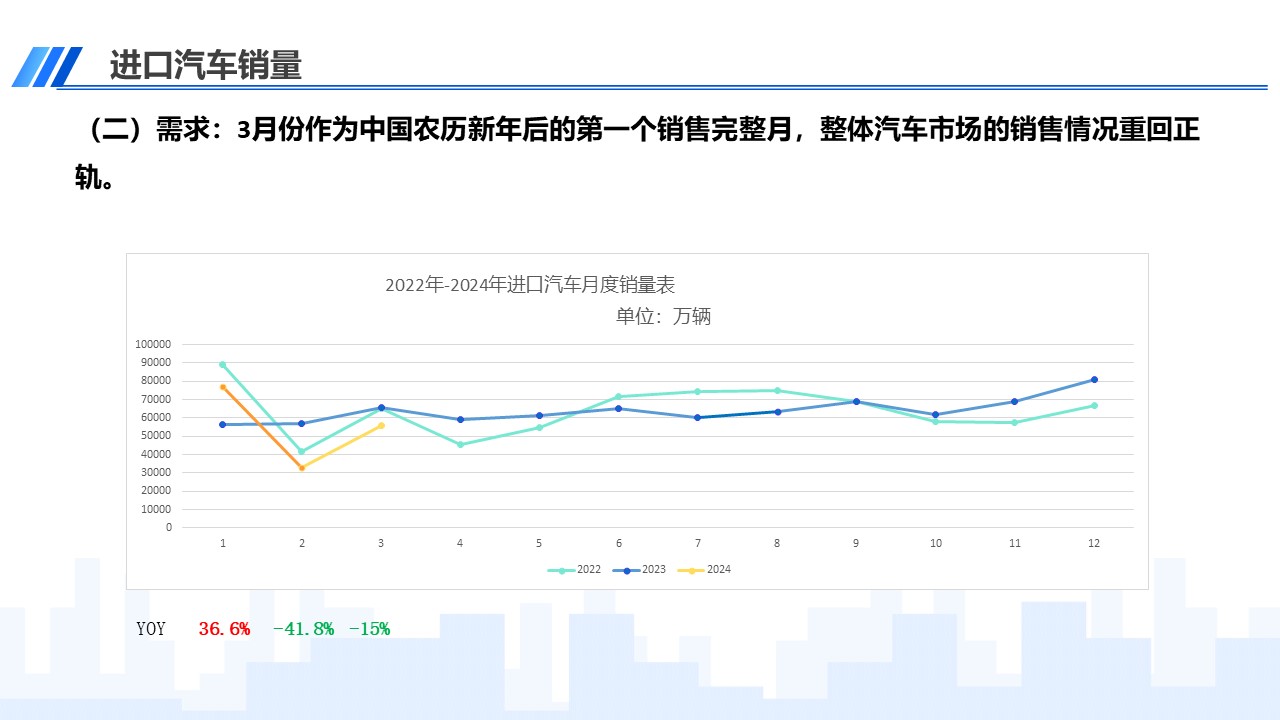This screenshot has height=720, width=1280.
Task: Click the month 1 x-axis label
Action: 222,543
